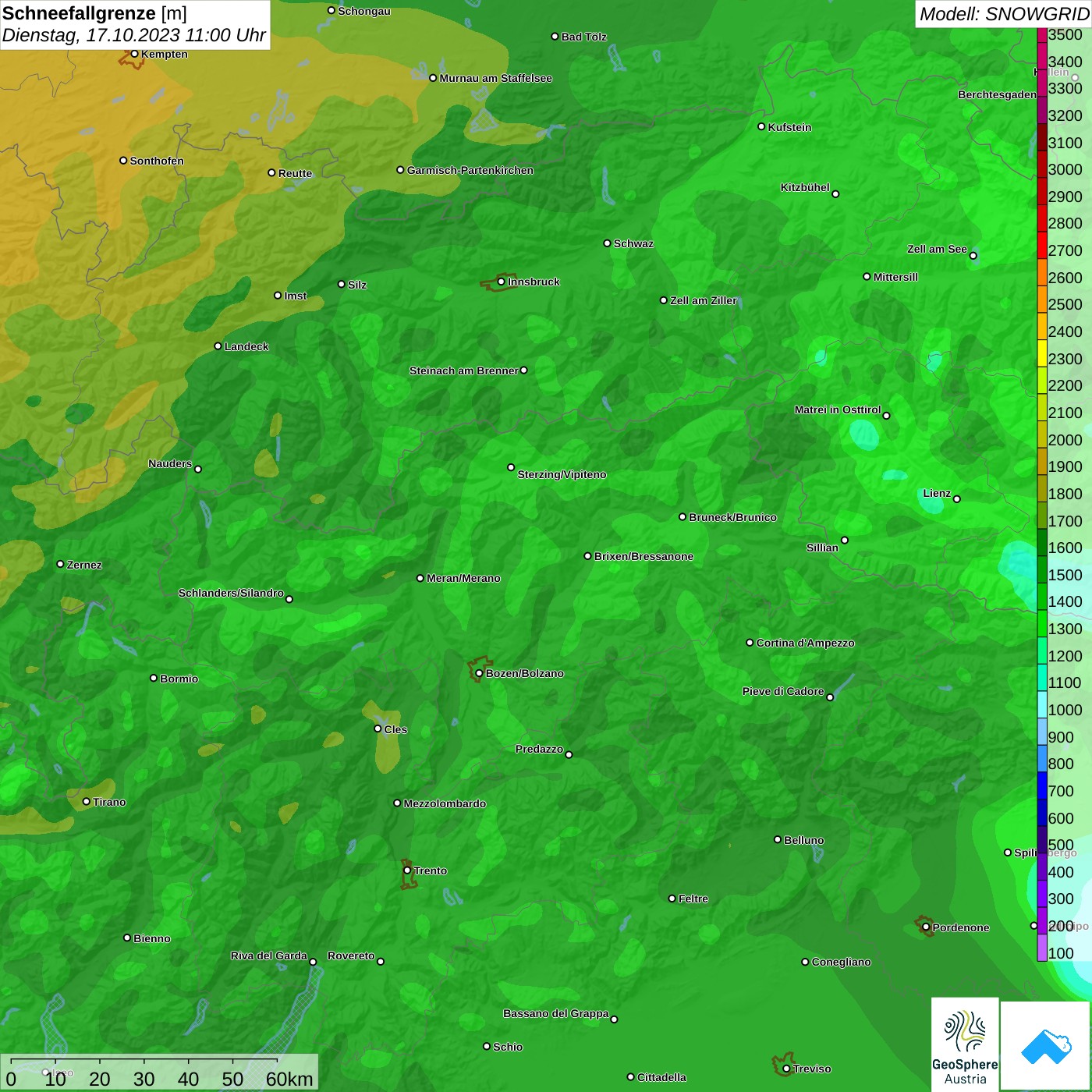Screen dimensions: 1092x1092
Task: Click the Meran/Merano label
Action: tap(464, 578)
